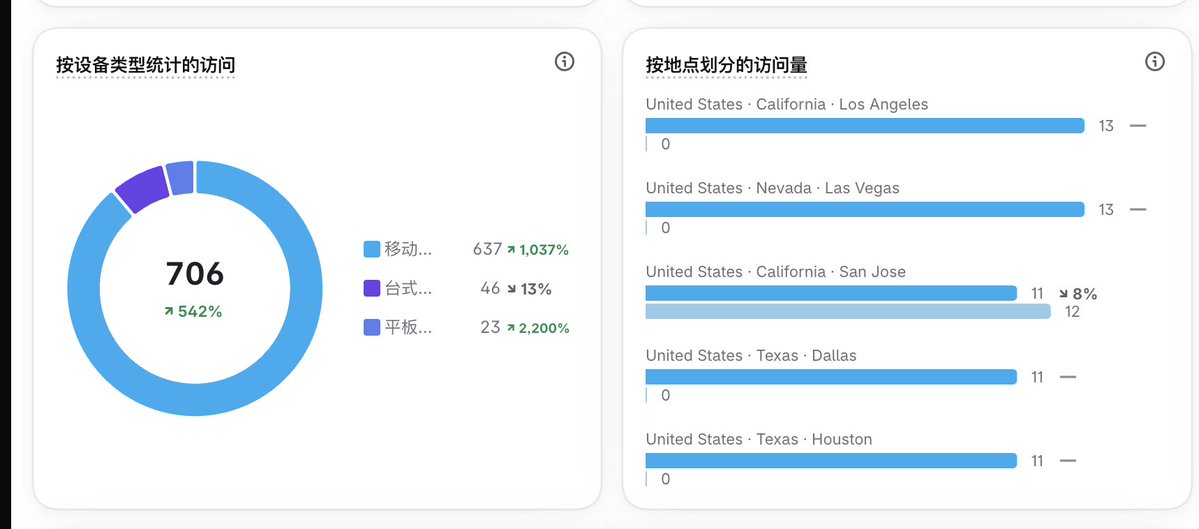Image resolution: width=1199 pixels, height=529 pixels.
Task: Click the Las Vegas current period bar
Action: (x=865, y=209)
